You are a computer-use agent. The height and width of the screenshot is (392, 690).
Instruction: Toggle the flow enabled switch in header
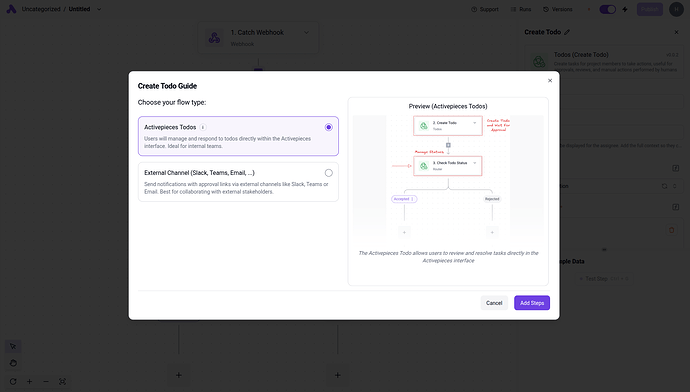(x=608, y=9)
